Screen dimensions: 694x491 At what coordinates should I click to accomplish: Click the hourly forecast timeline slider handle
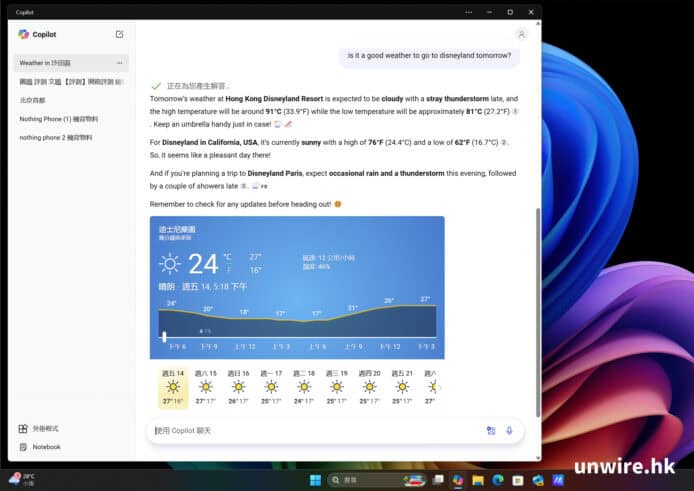[x=165, y=337]
